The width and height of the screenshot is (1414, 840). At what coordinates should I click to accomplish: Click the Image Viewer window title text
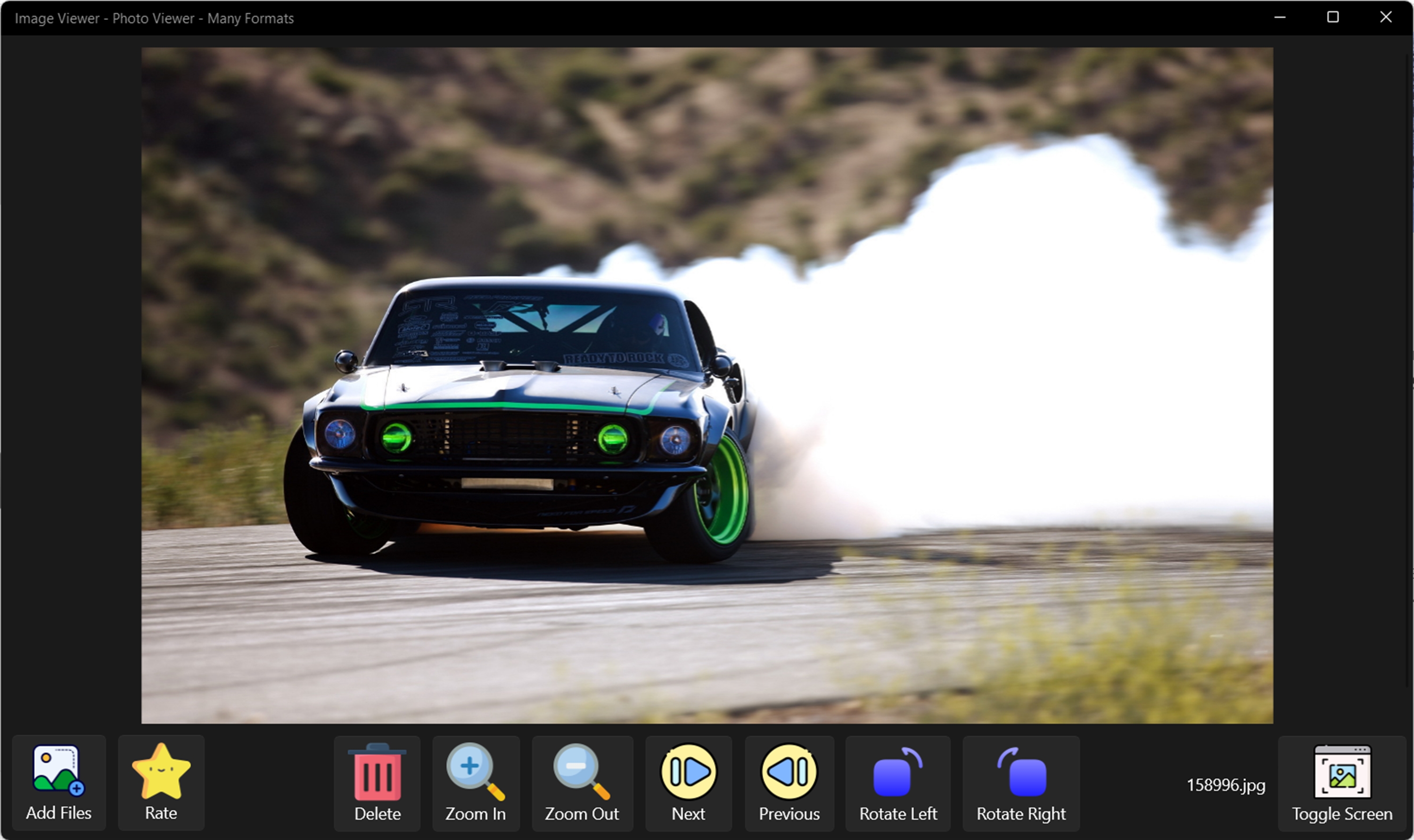coord(154,18)
